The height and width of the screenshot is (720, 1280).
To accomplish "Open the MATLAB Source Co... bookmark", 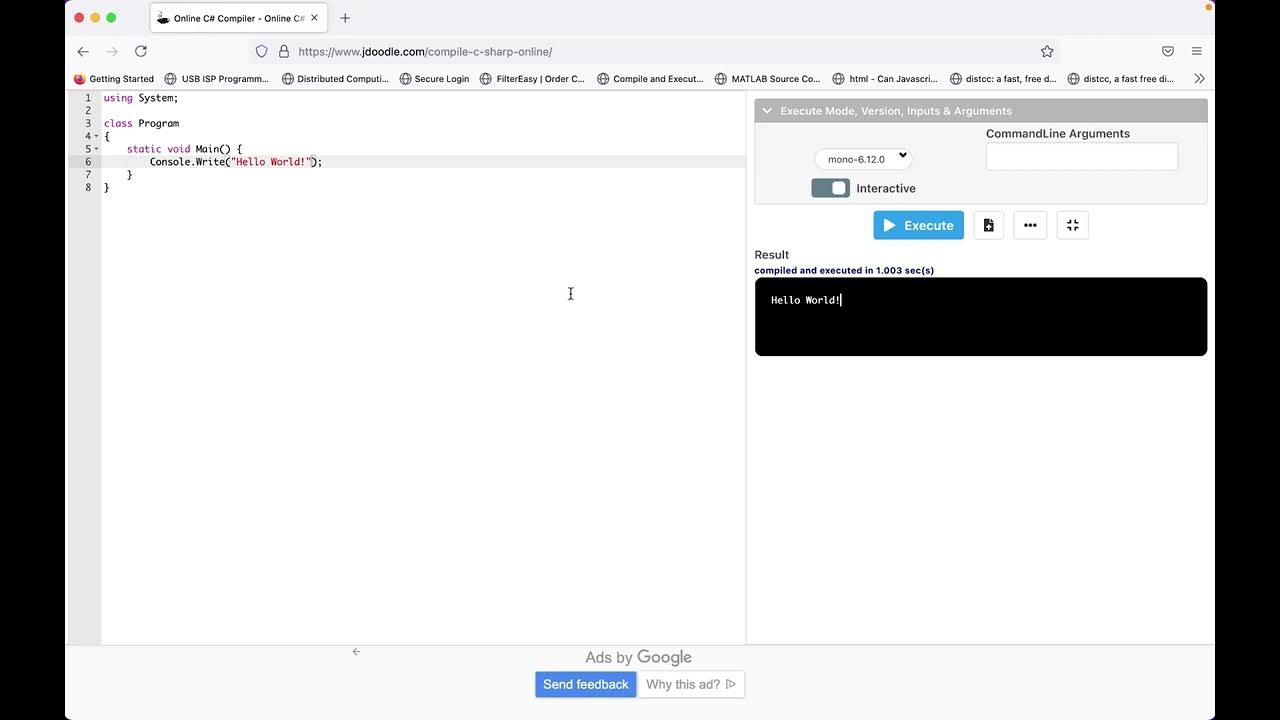I will [768, 79].
